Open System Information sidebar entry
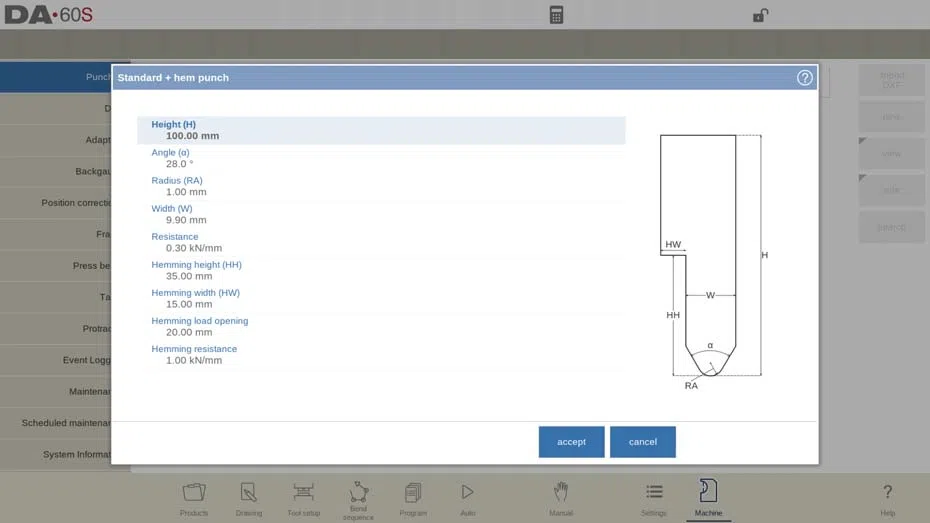 coord(56,454)
